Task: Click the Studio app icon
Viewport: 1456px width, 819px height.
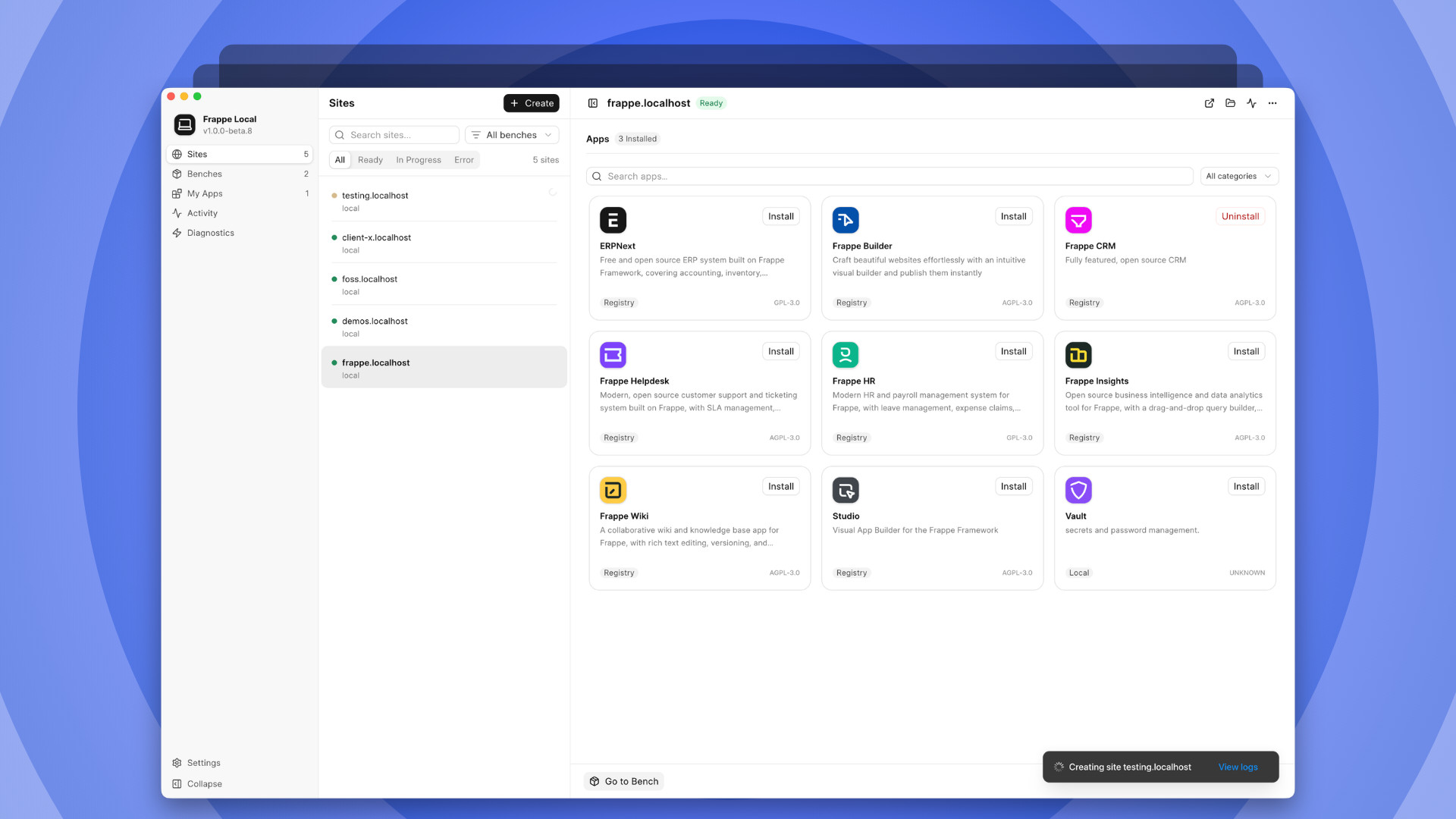Action: pyautogui.click(x=846, y=490)
